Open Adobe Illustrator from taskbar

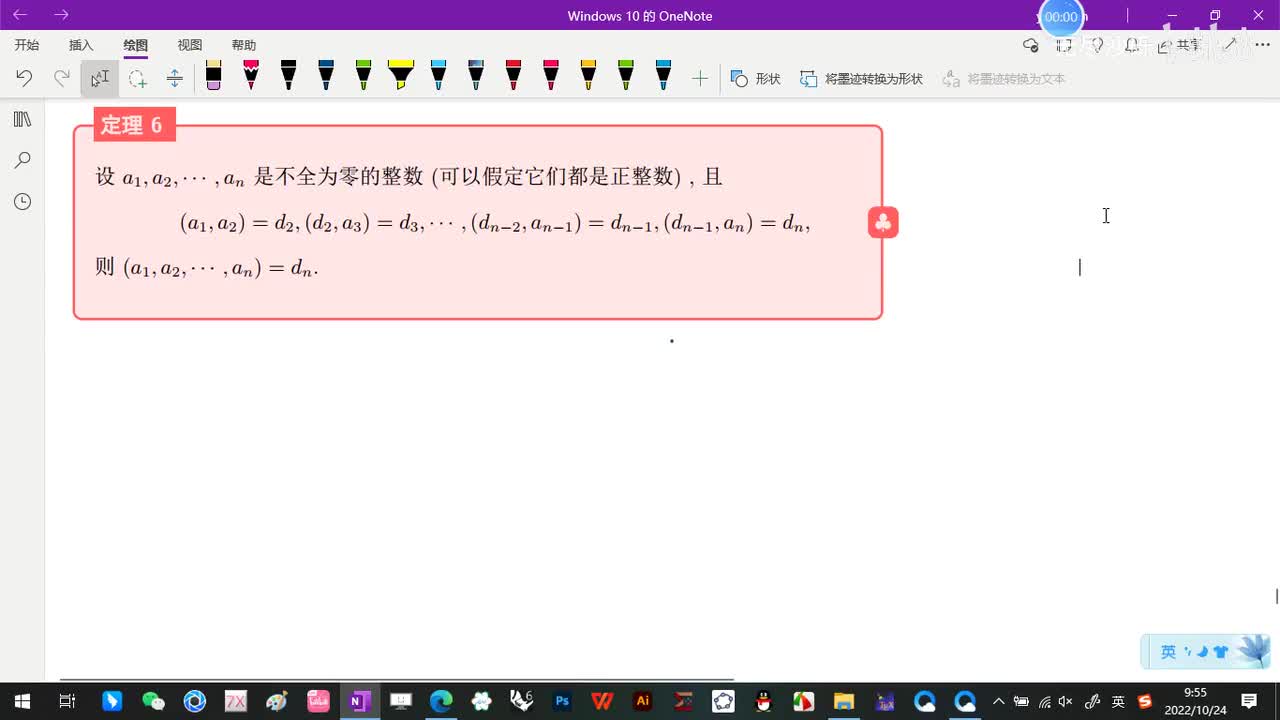point(643,702)
